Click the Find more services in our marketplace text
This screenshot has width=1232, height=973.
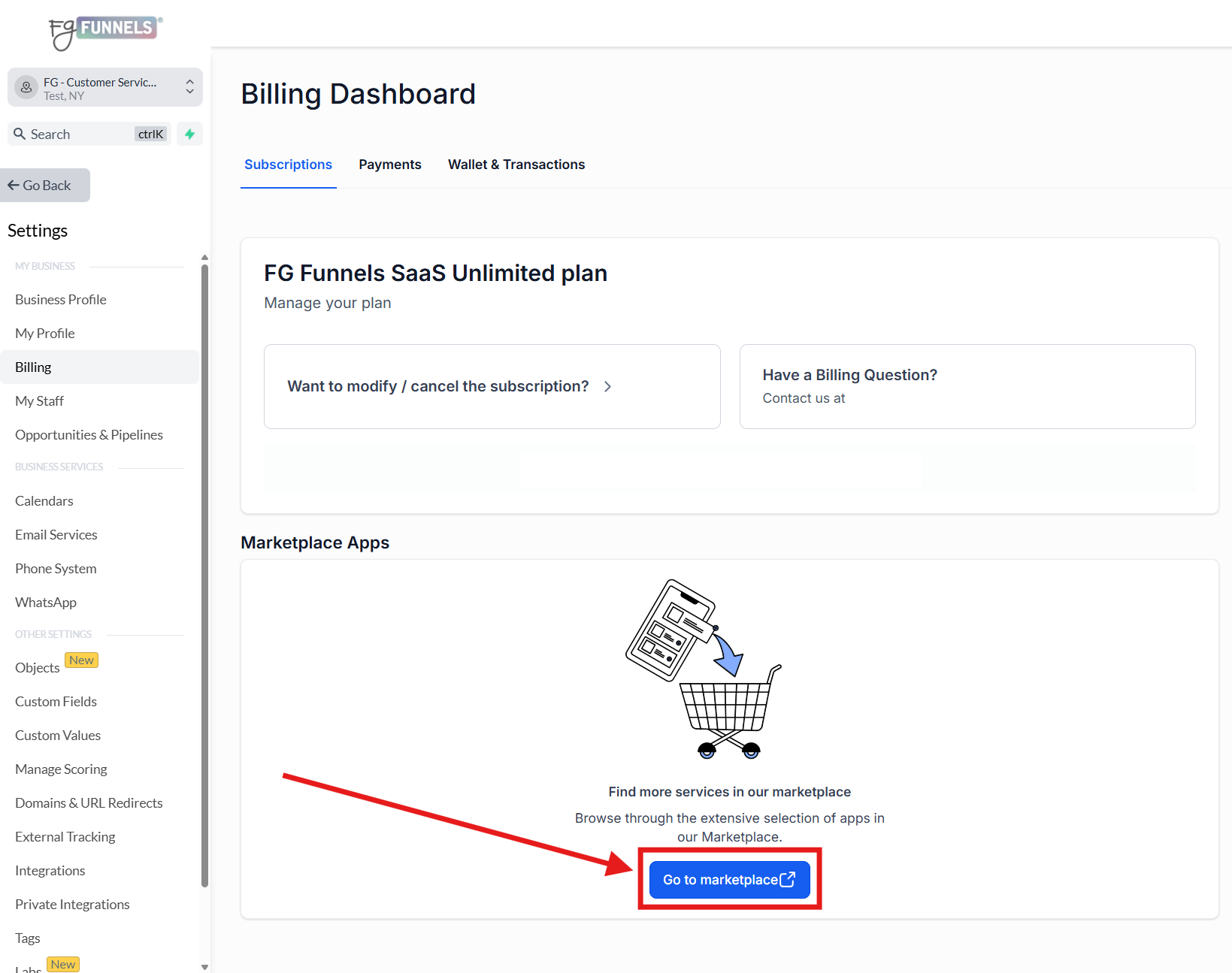(x=729, y=792)
